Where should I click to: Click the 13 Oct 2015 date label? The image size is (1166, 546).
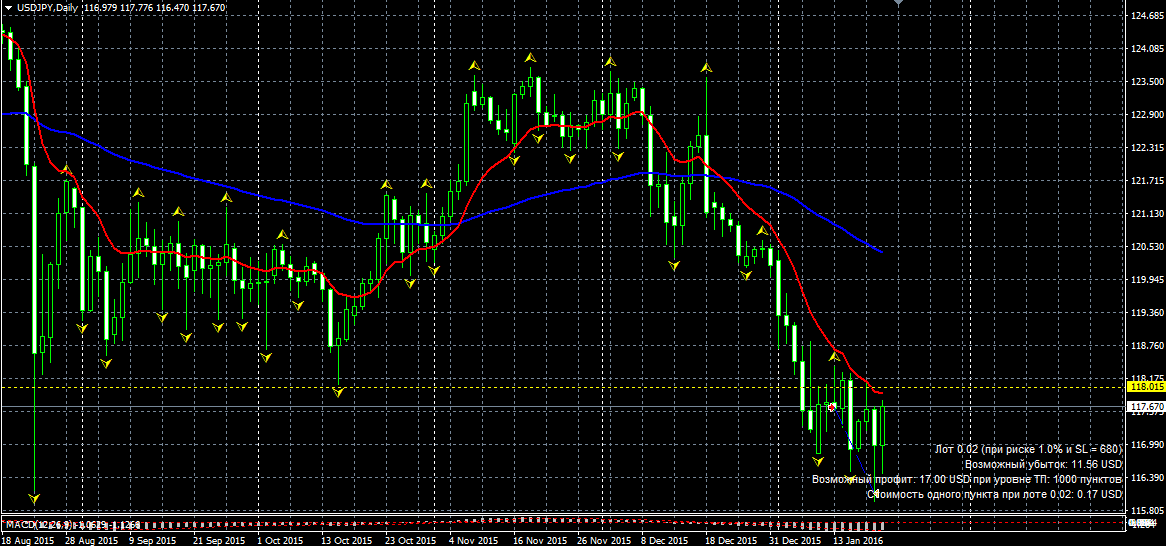349,539
